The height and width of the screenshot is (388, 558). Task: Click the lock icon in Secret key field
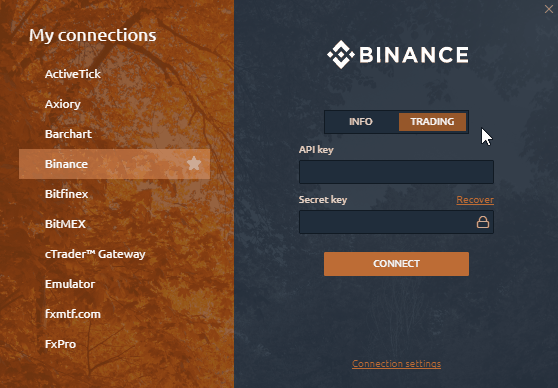483,222
